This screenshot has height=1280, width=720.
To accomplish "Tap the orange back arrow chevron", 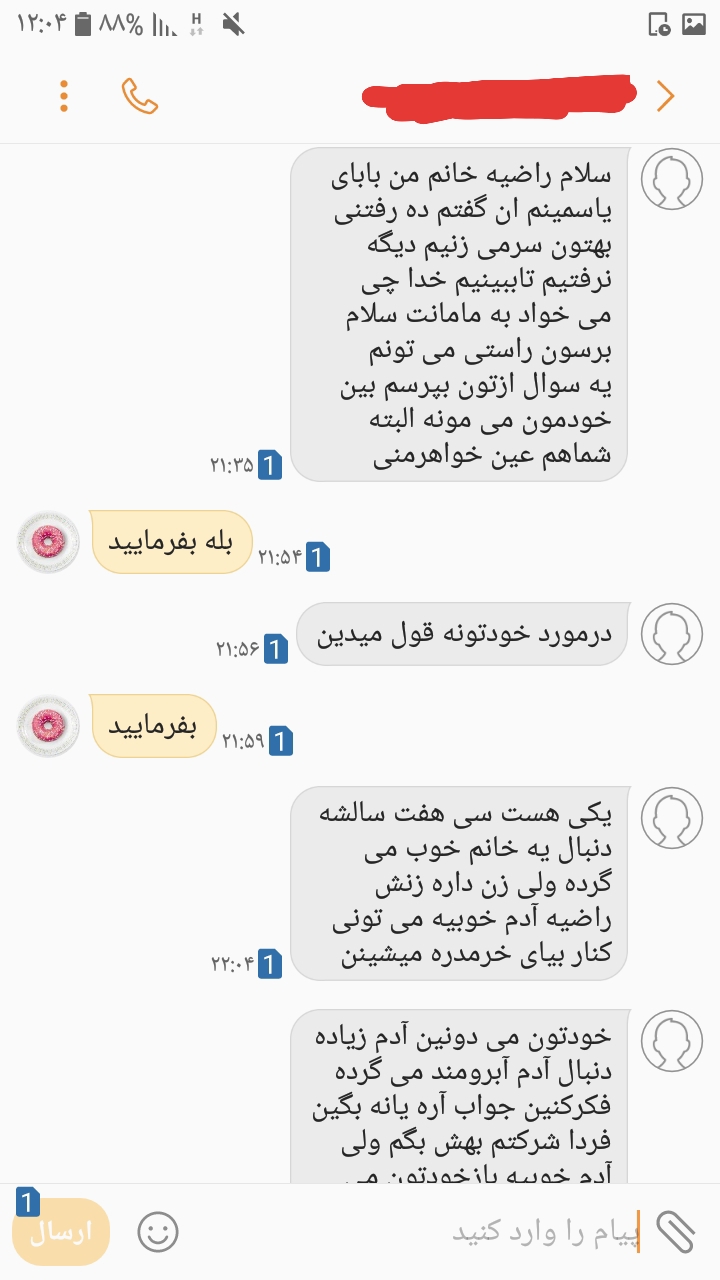I will [665, 96].
